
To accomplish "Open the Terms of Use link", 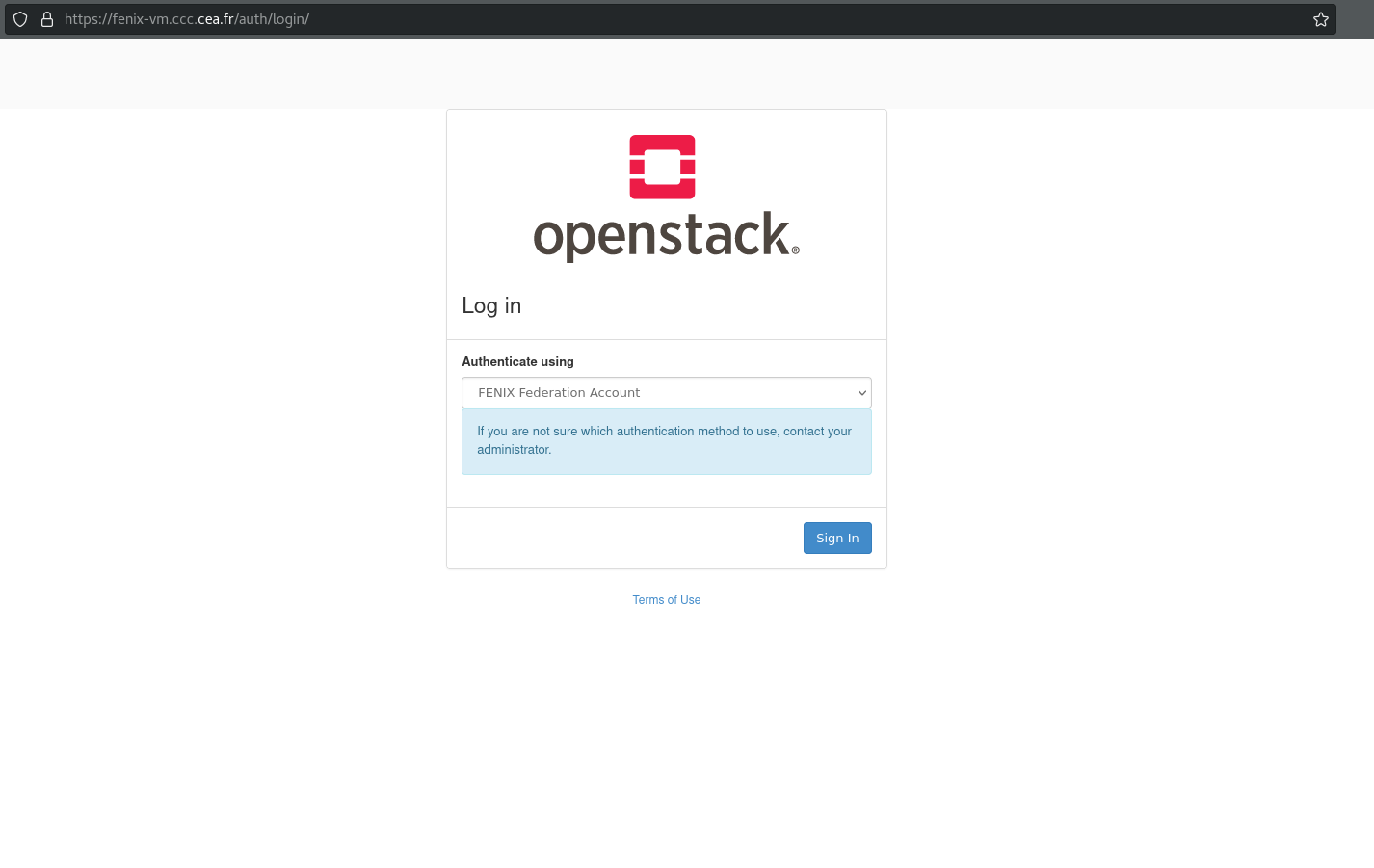I will click(x=667, y=600).
